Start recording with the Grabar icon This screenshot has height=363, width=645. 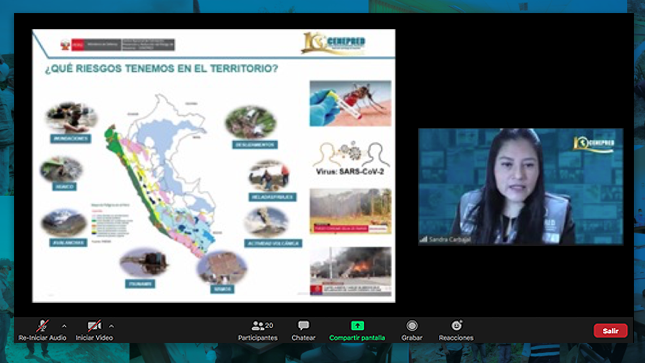(x=412, y=330)
